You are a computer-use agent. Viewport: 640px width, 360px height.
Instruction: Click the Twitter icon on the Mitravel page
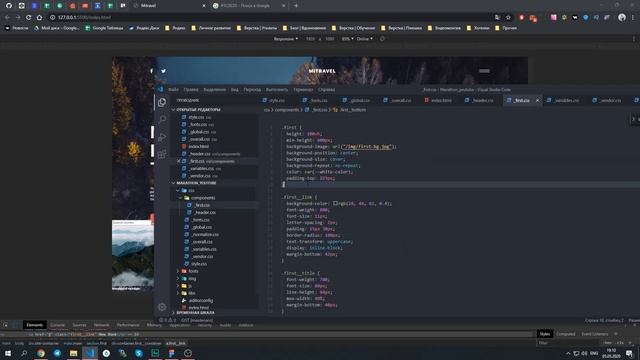[163, 71]
